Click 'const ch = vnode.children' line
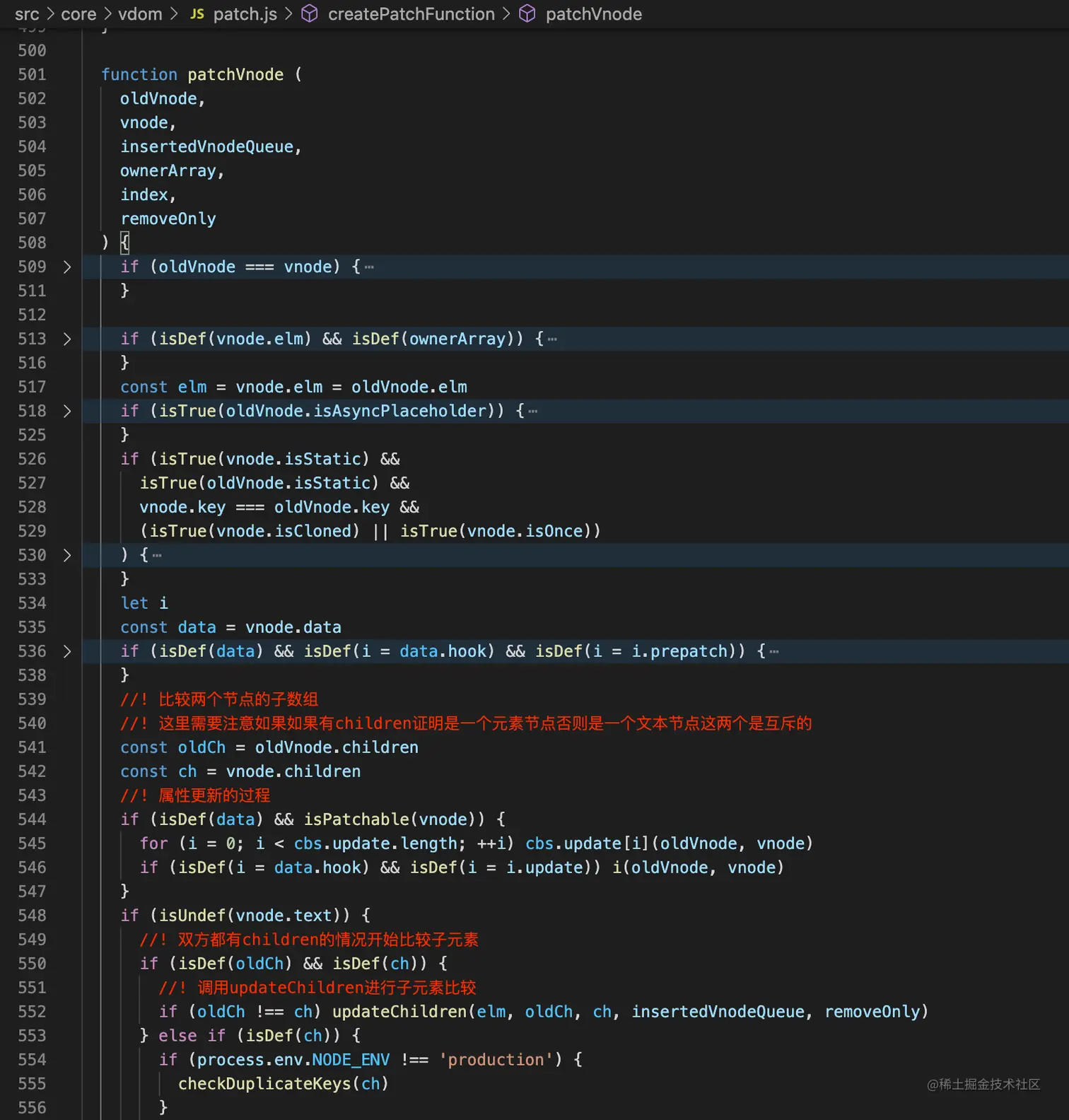The width and height of the screenshot is (1069, 1120). (x=240, y=771)
